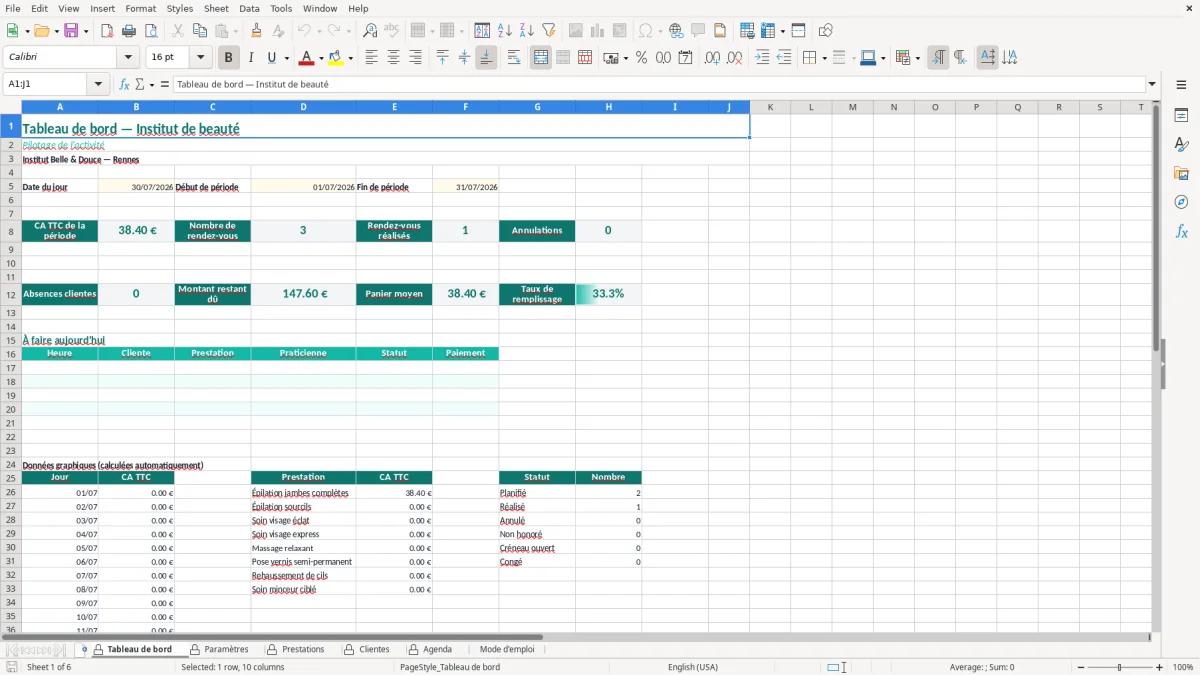
Task: Open the Borders dropdown arrow
Action: pyautogui.click(x=823, y=58)
